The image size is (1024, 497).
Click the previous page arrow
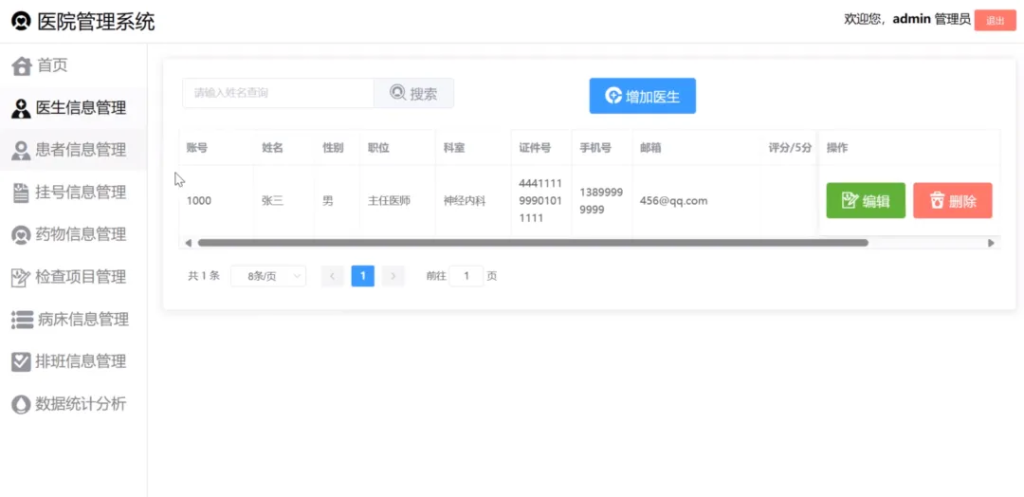coord(332,276)
